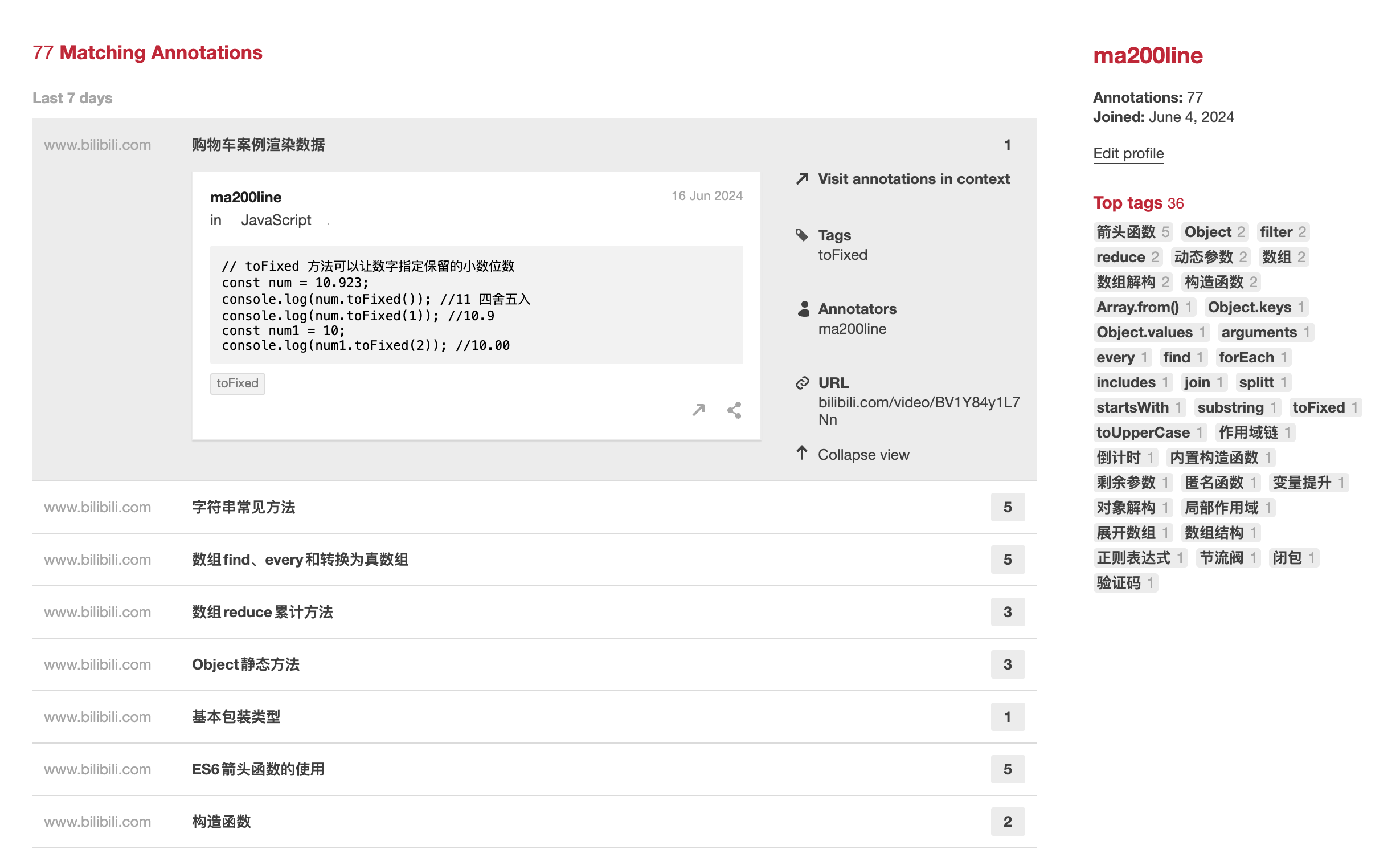Click the Visit annotations in context arrow icon
This screenshot has height=849, width=1400.
tap(802, 179)
